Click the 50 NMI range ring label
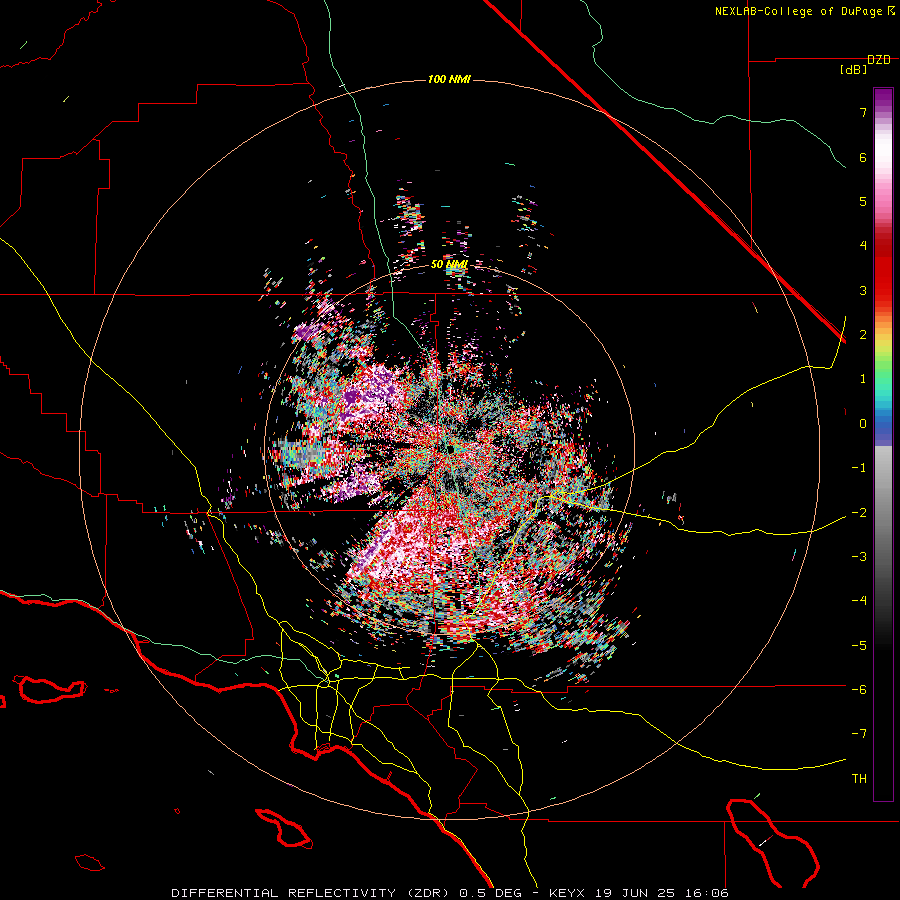The height and width of the screenshot is (900, 900). [x=449, y=265]
